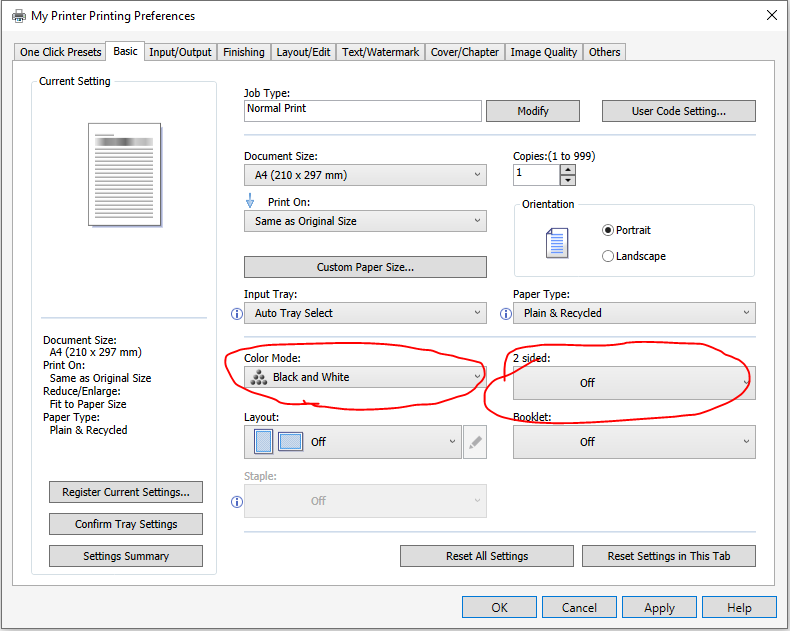Click the printer icon in title bar

(x=18, y=16)
